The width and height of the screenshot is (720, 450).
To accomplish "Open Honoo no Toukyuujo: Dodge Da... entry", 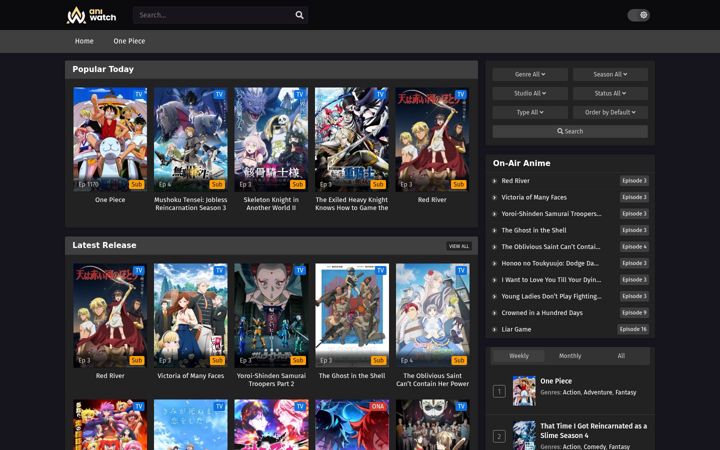I will click(x=550, y=264).
